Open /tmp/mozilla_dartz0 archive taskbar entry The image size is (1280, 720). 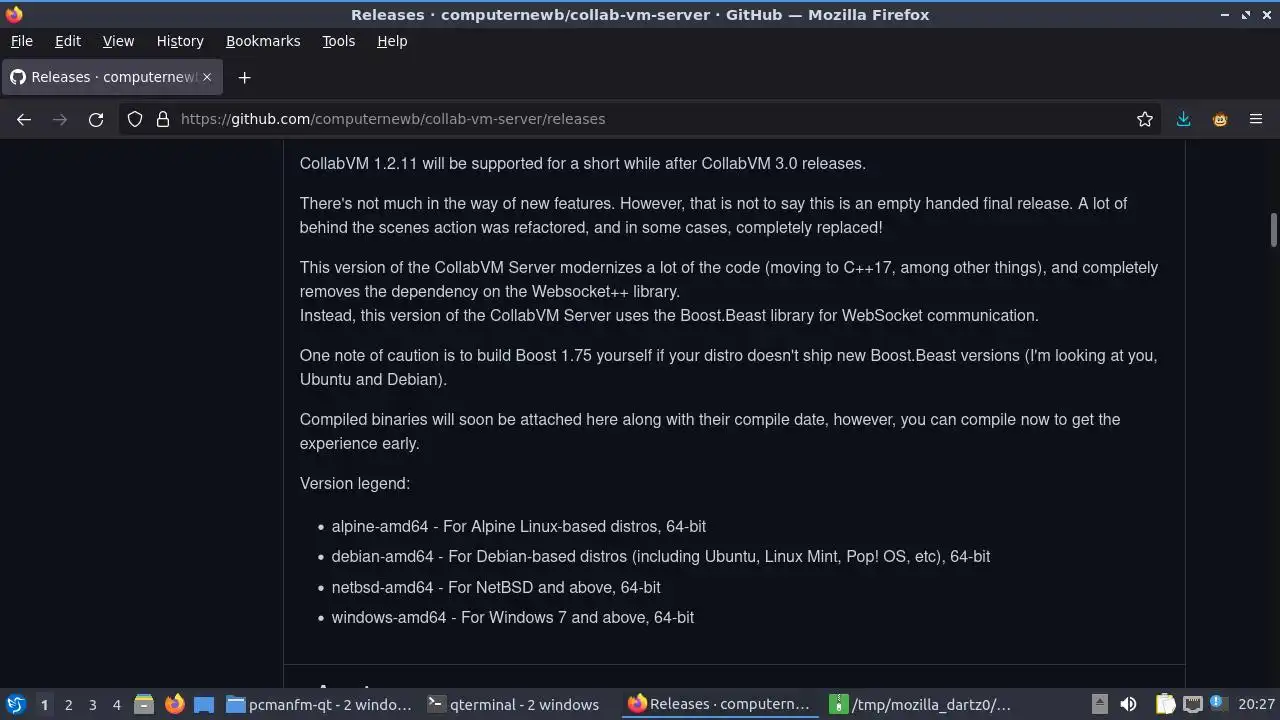(922, 704)
